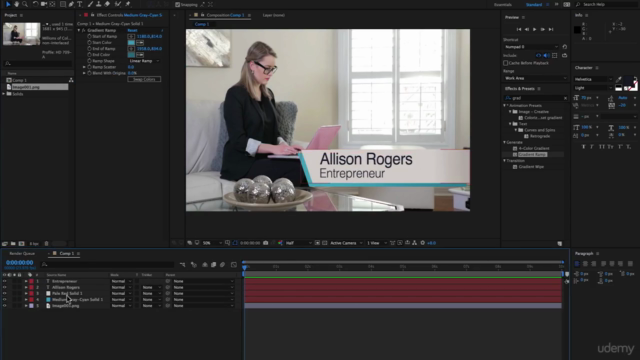Toggle Include video eye in Preview panel
Viewport: 640px width, 360px height.
point(538,56)
